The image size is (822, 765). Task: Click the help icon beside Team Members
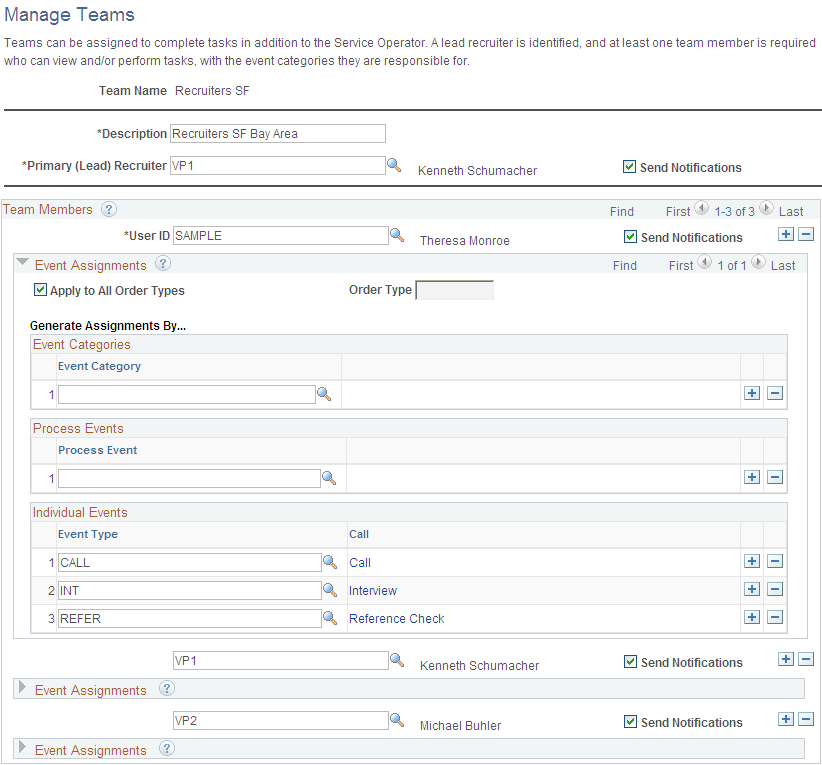click(109, 209)
